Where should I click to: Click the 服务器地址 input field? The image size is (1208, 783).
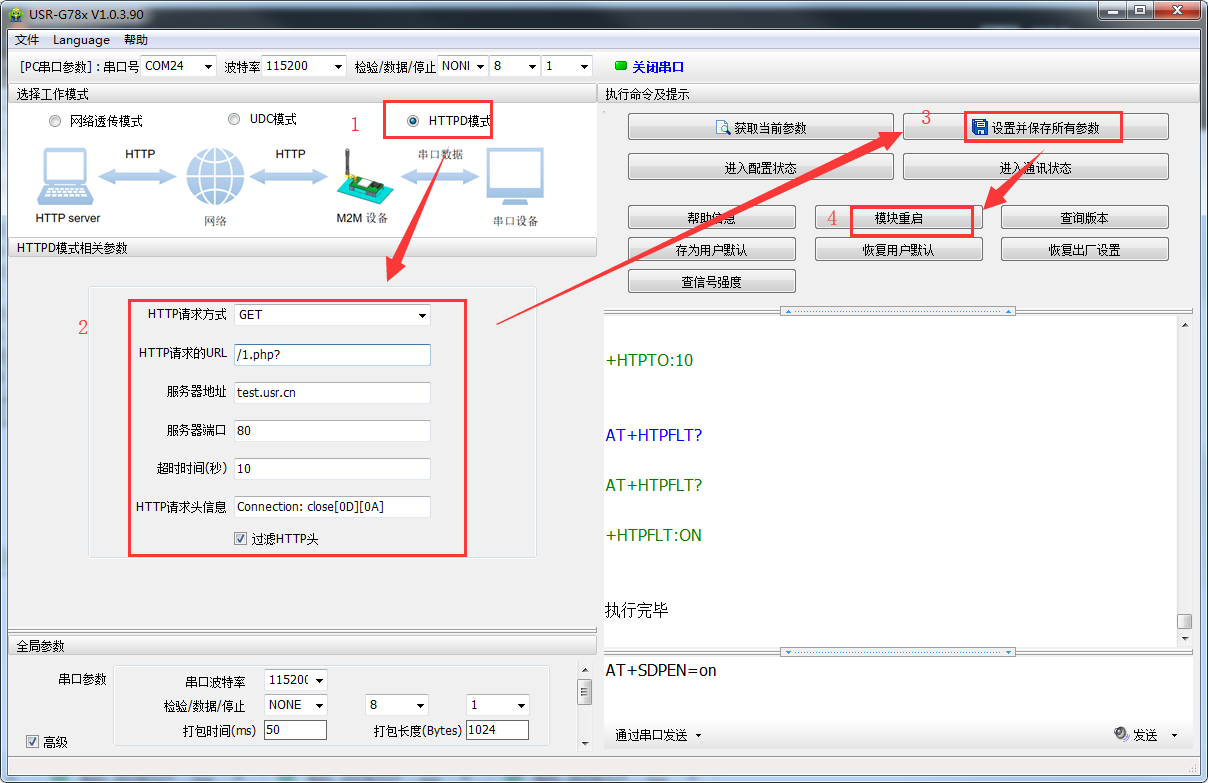pos(332,393)
